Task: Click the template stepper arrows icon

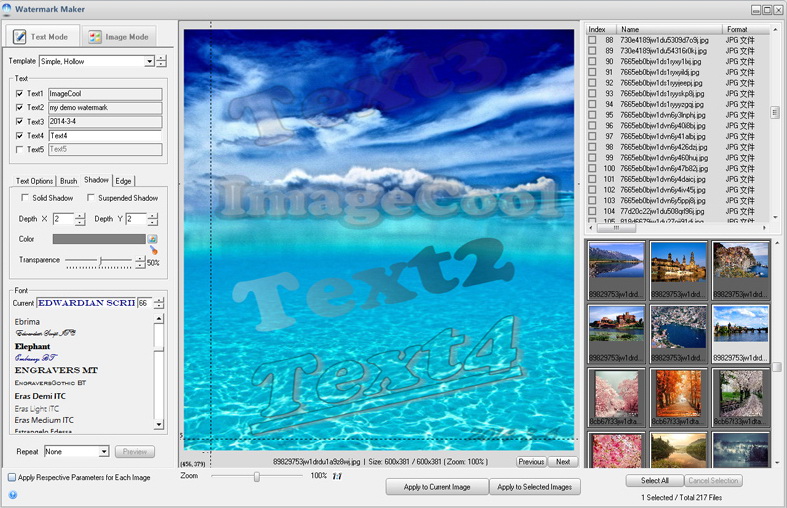Action: click(161, 61)
